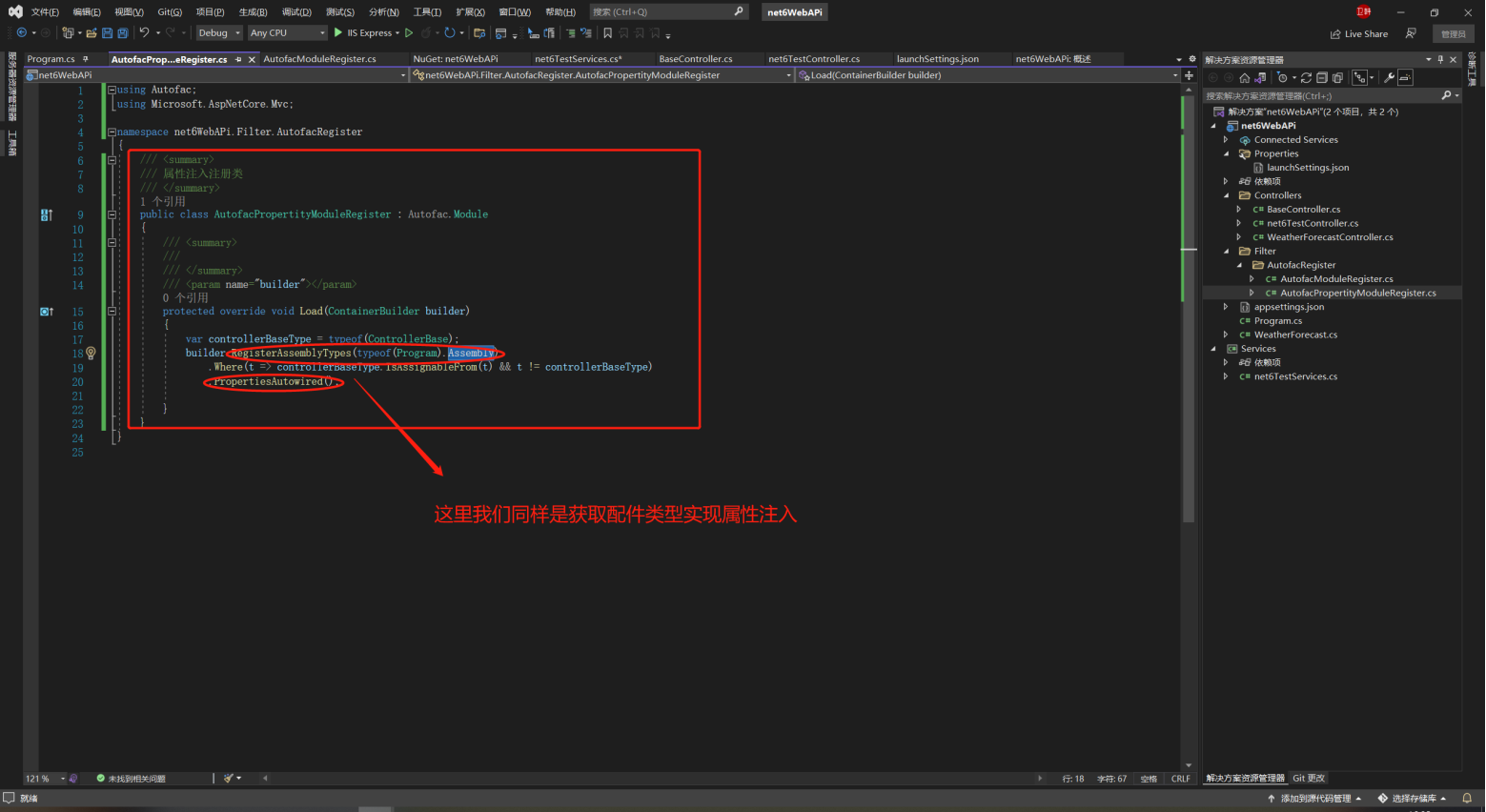This screenshot has width=1486, height=812.
Task: Click the CRLF line ending indicator
Action: tap(1180, 779)
